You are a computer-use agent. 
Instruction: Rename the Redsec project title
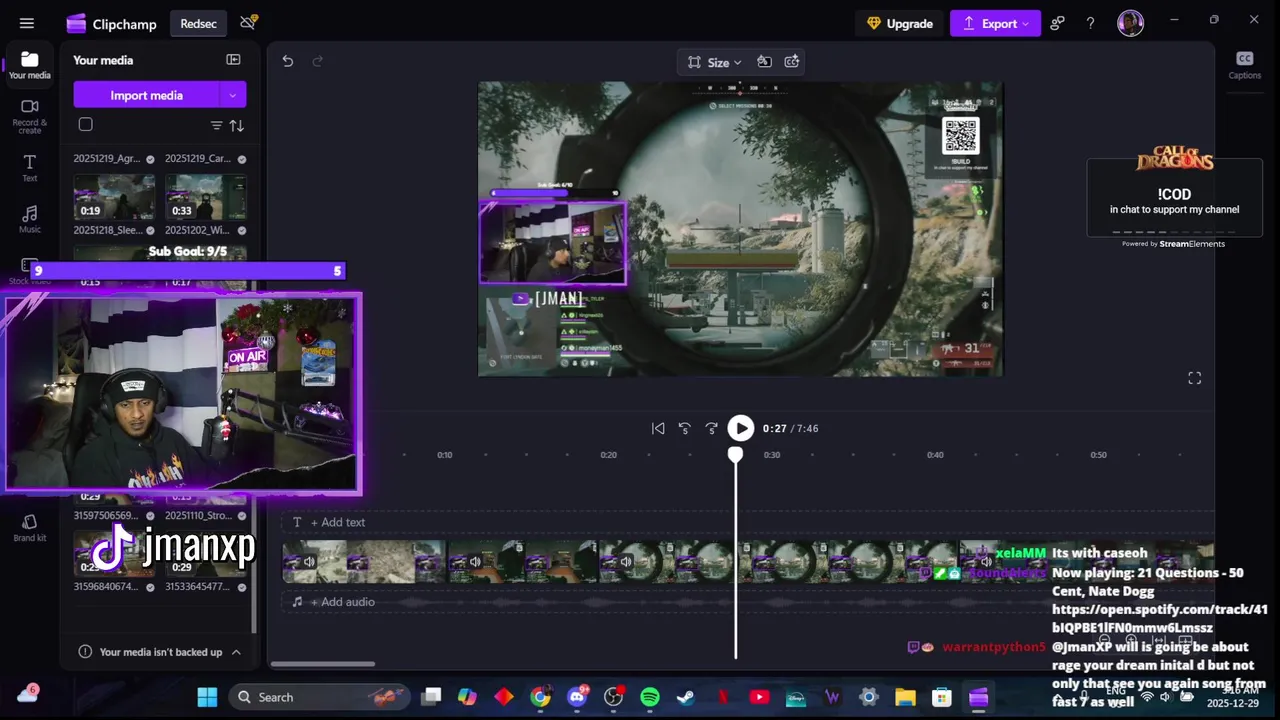198,24
